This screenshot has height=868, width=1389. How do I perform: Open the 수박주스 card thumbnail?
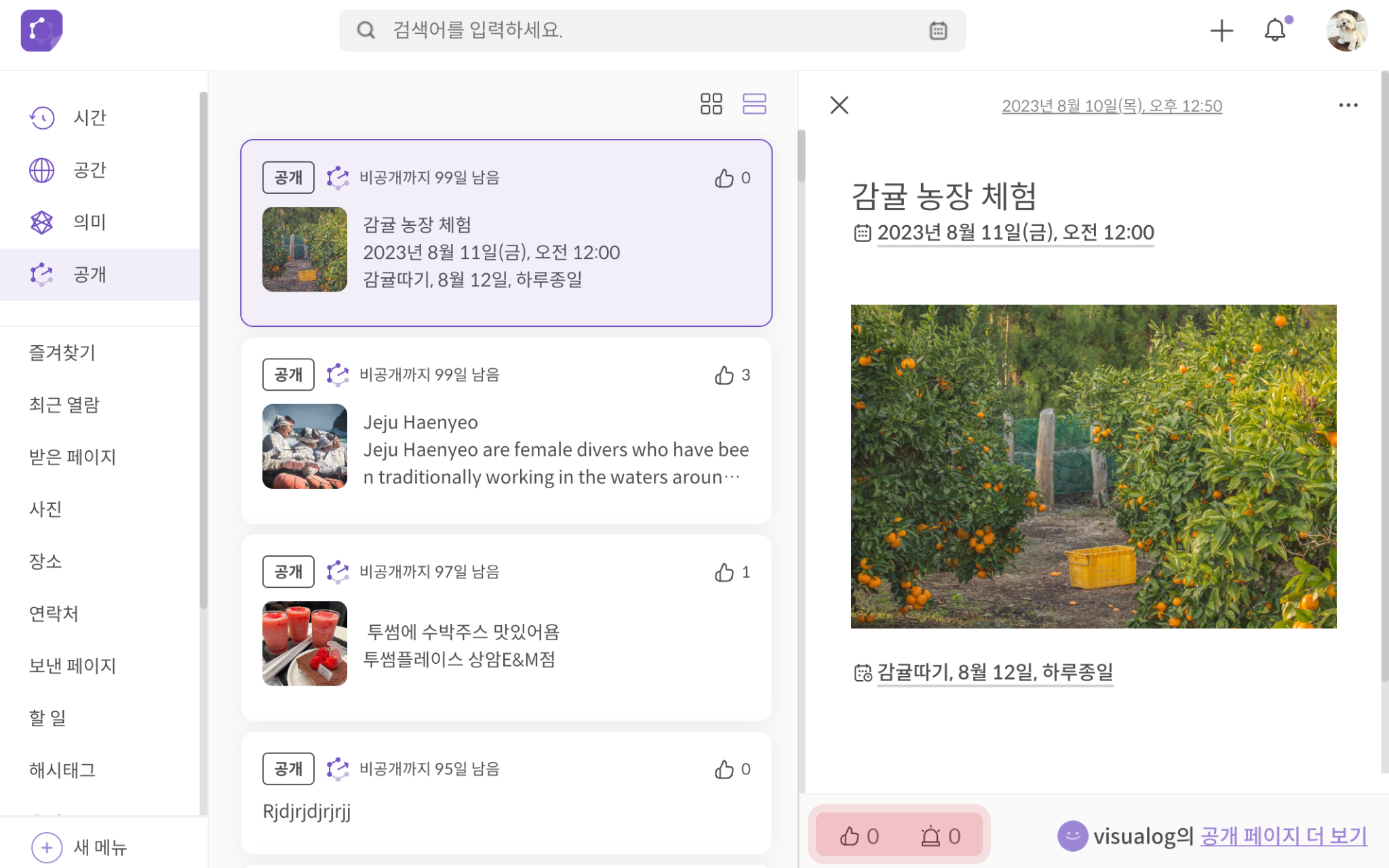coord(305,644)
